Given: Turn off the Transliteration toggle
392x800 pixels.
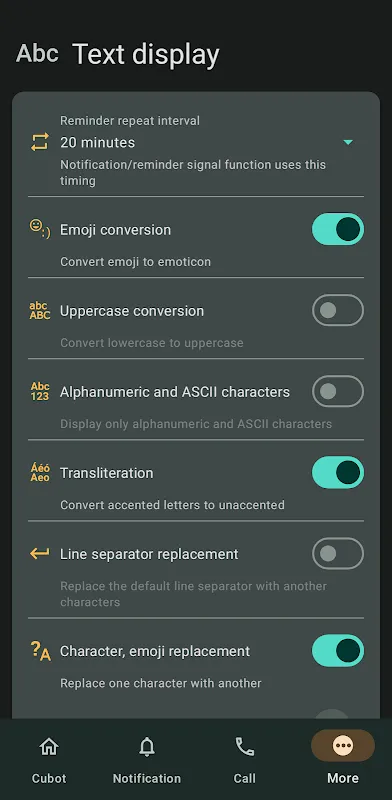Looking at the screenshot, I should point(338,472).
